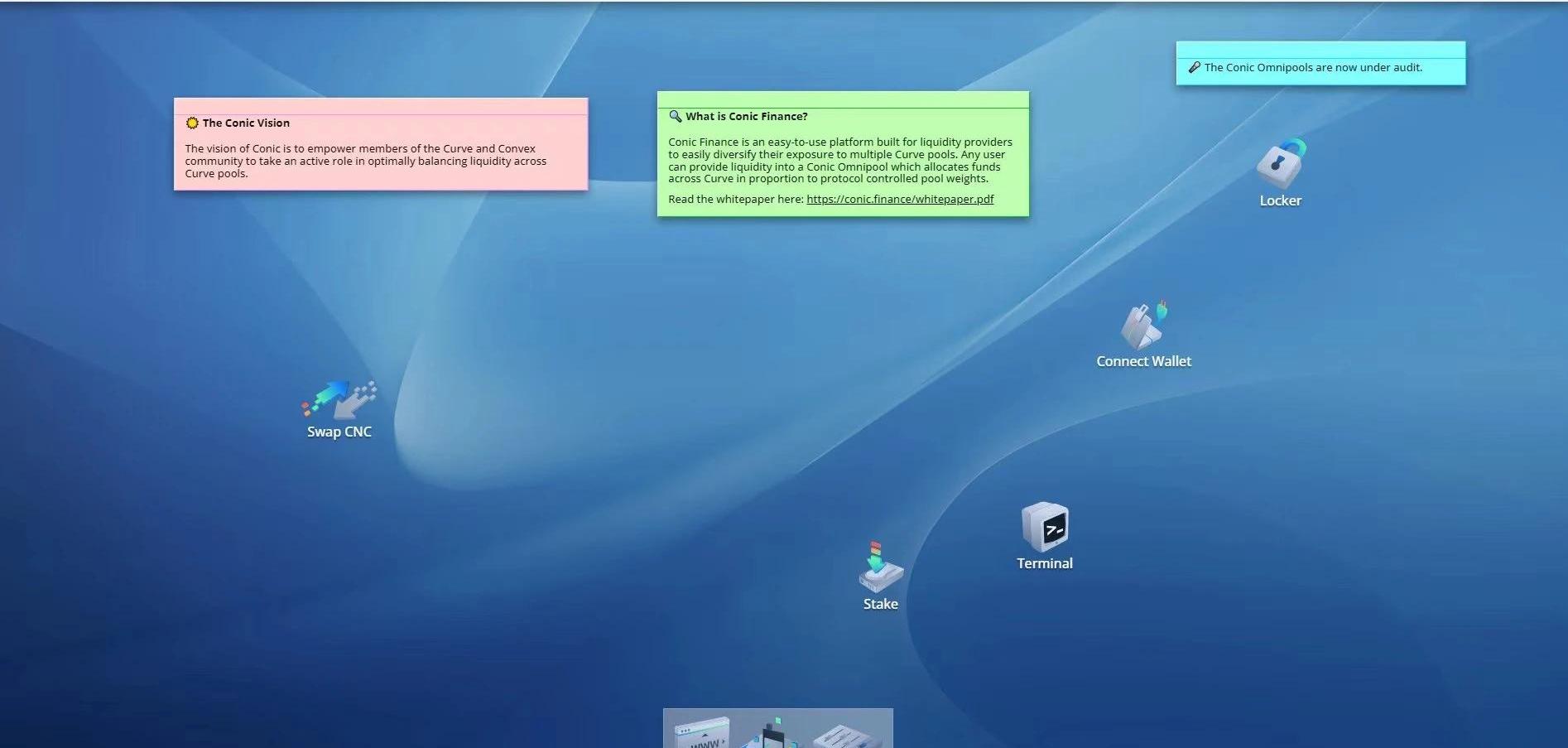
Task: Click the magnifier icon on green note
Action: [676, 116]
